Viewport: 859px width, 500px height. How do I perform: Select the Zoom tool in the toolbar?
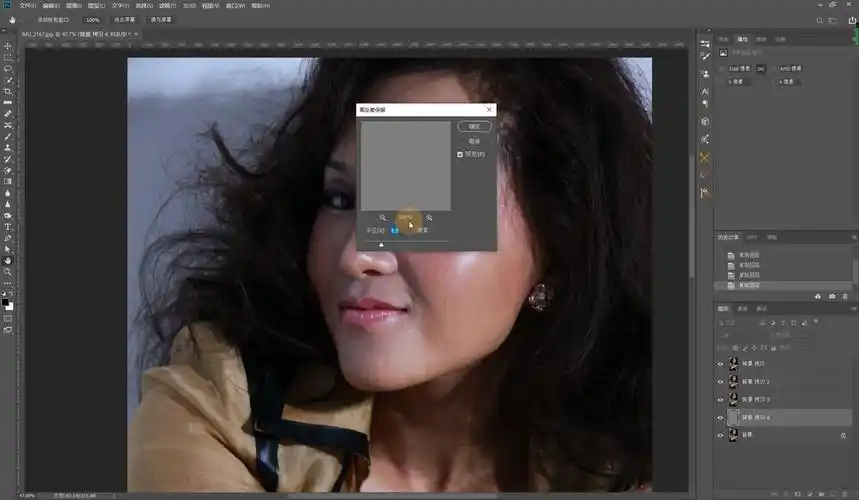8,271
